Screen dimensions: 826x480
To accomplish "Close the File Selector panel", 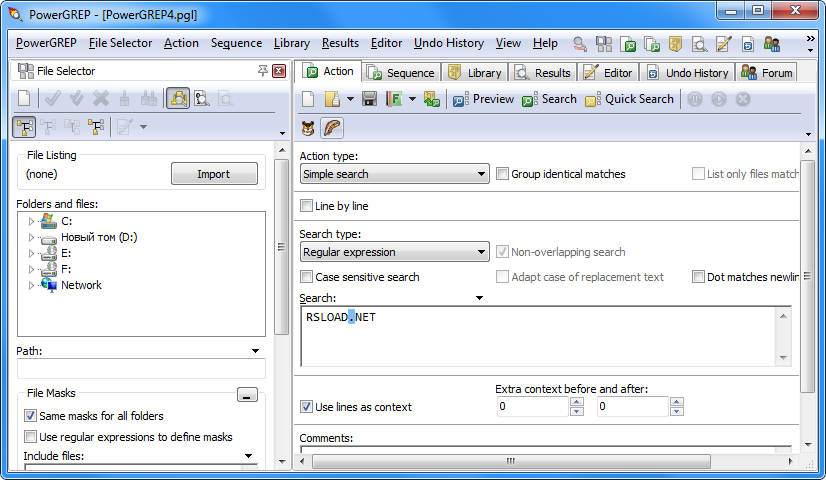I will pyautogui.click(x=279, y=71).
